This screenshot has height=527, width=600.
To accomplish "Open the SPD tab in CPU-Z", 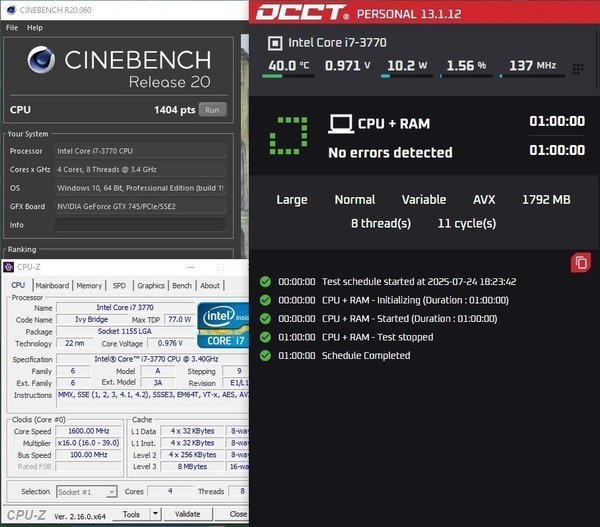I will coord(119,286).
